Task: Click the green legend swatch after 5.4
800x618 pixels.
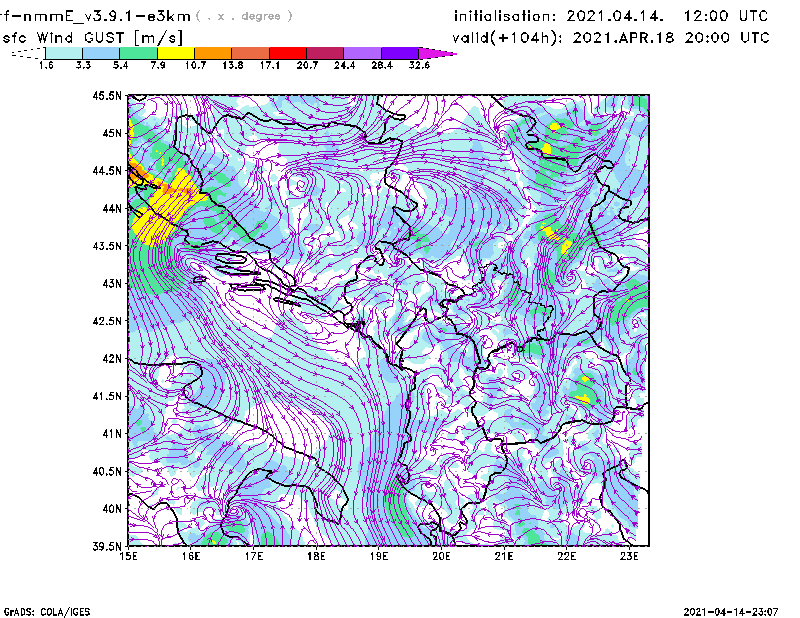Action: 138,53
